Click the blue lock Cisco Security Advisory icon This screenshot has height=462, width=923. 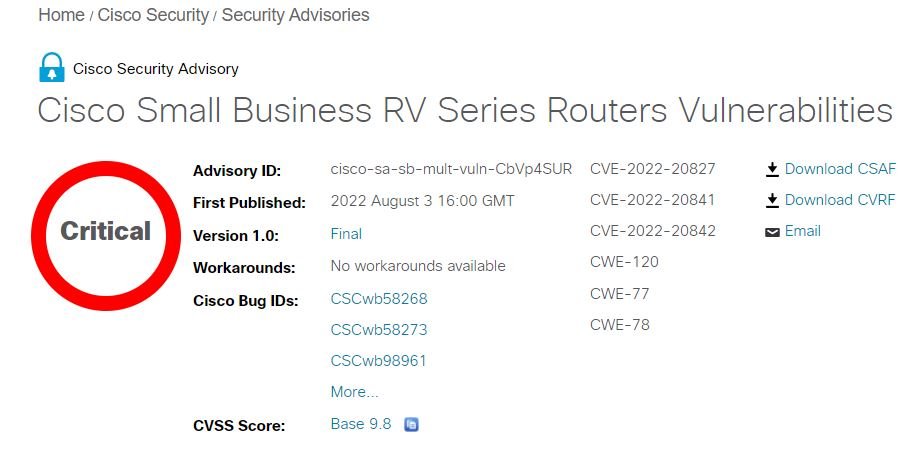click(x=51, y=68)
